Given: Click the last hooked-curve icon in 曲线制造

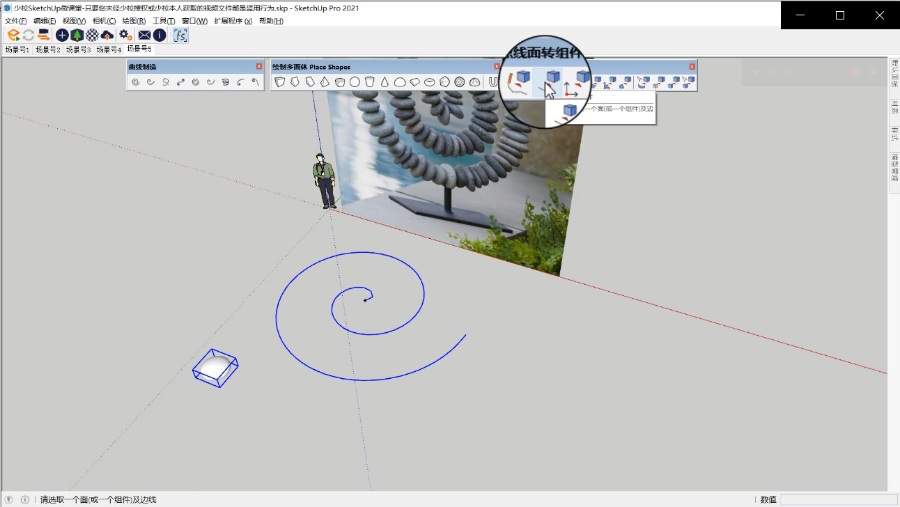Looking at the screenshot, I should coord(255,82).
